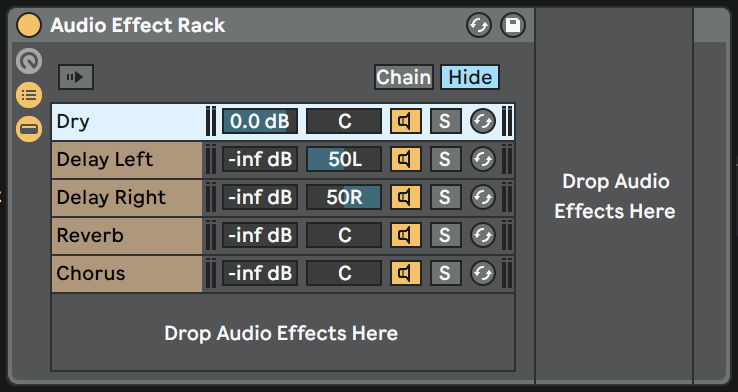Show or hide the Macro Controls

[29, 61]
